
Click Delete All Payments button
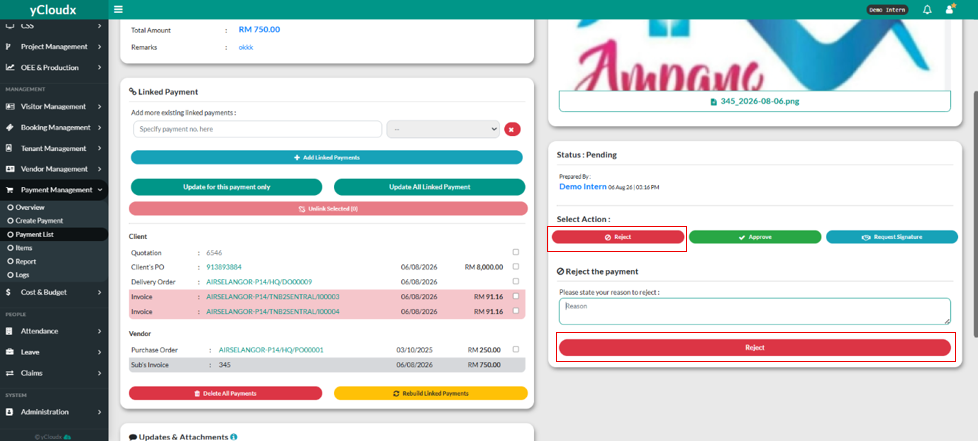(225, 394)
